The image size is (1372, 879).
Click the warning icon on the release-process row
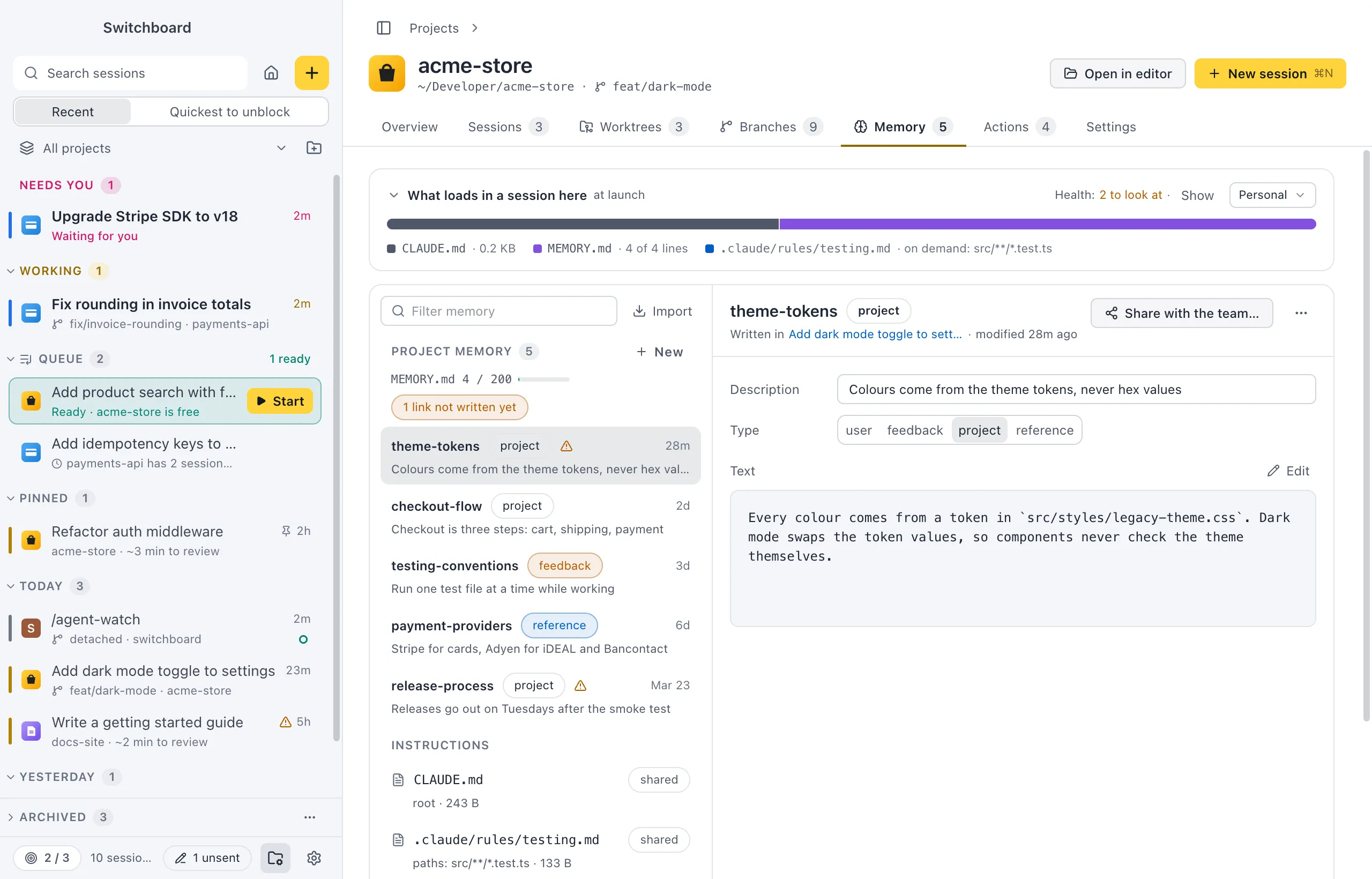(x=580, y=686)
